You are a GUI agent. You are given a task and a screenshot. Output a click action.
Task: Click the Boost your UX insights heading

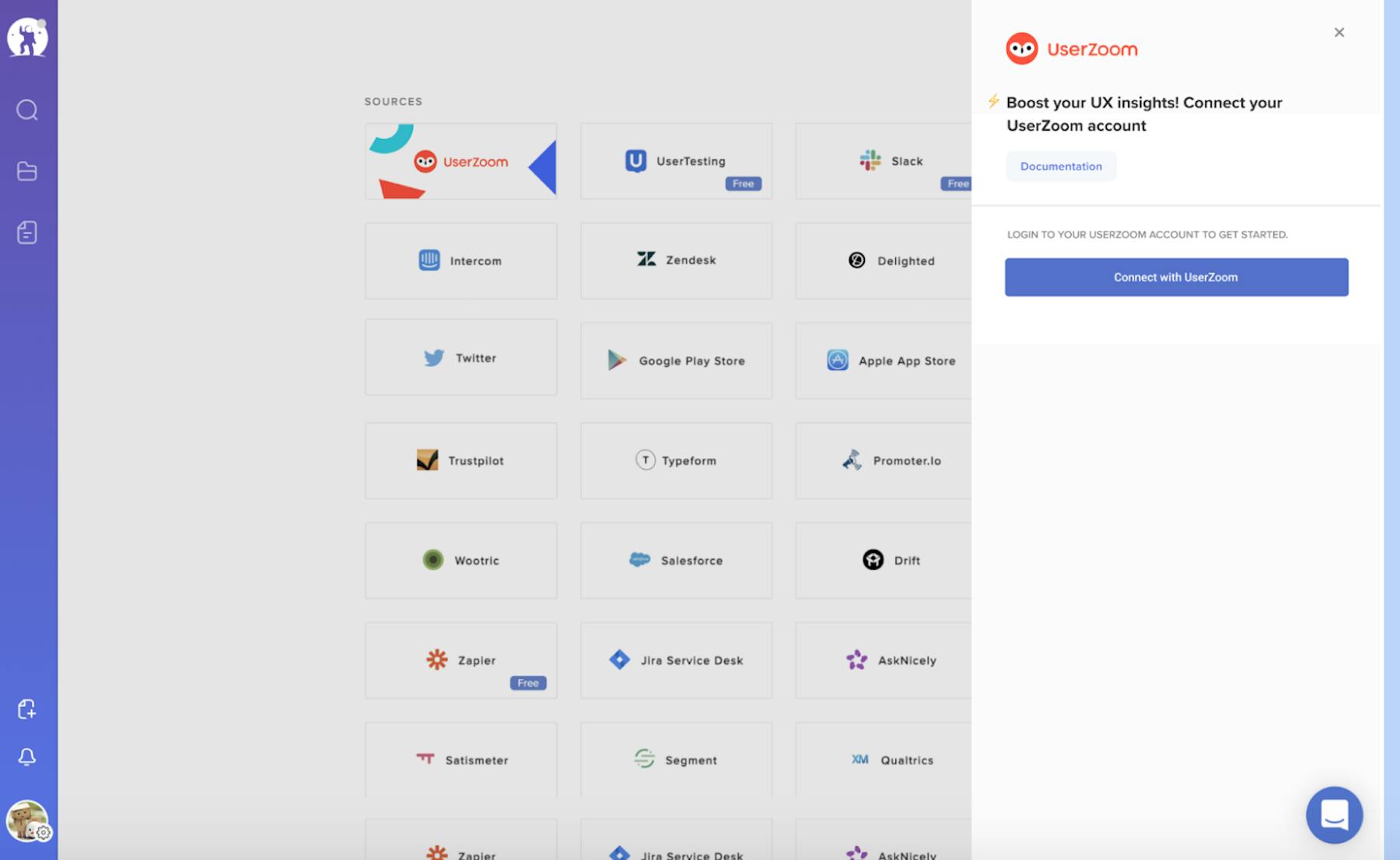[1143, 114]
